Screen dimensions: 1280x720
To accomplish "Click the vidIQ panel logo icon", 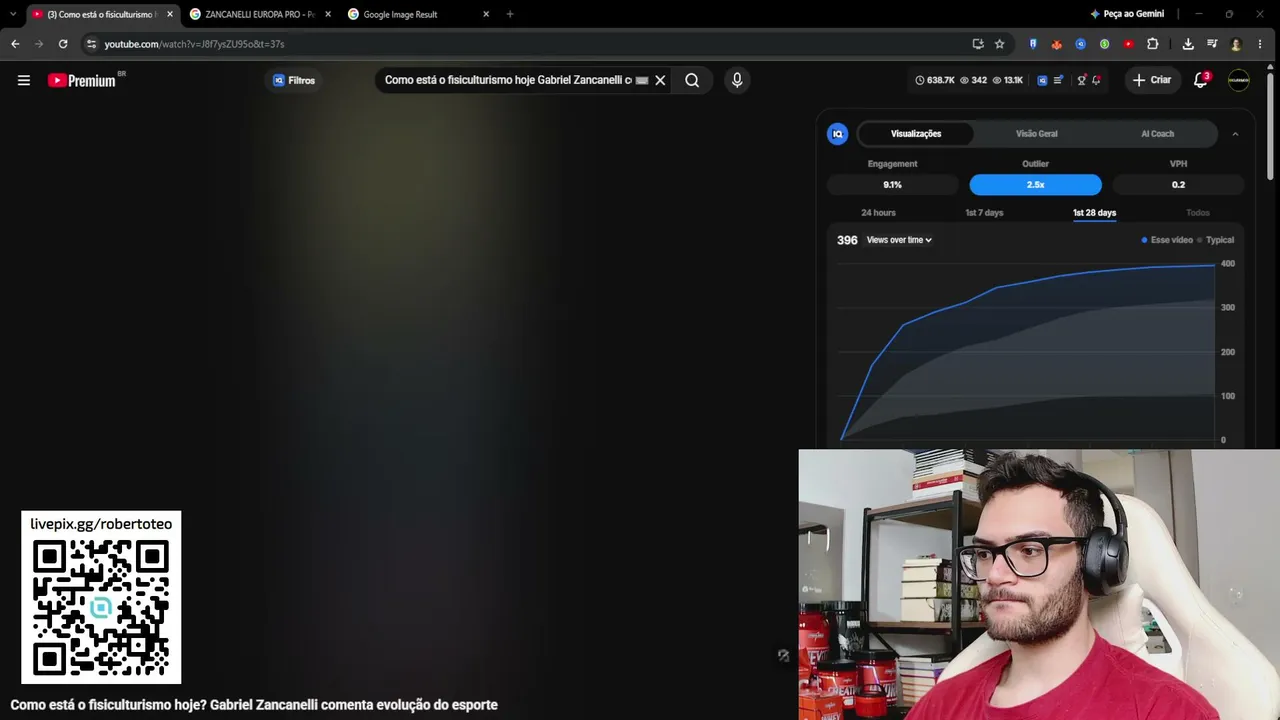I will tap(838, 134).
